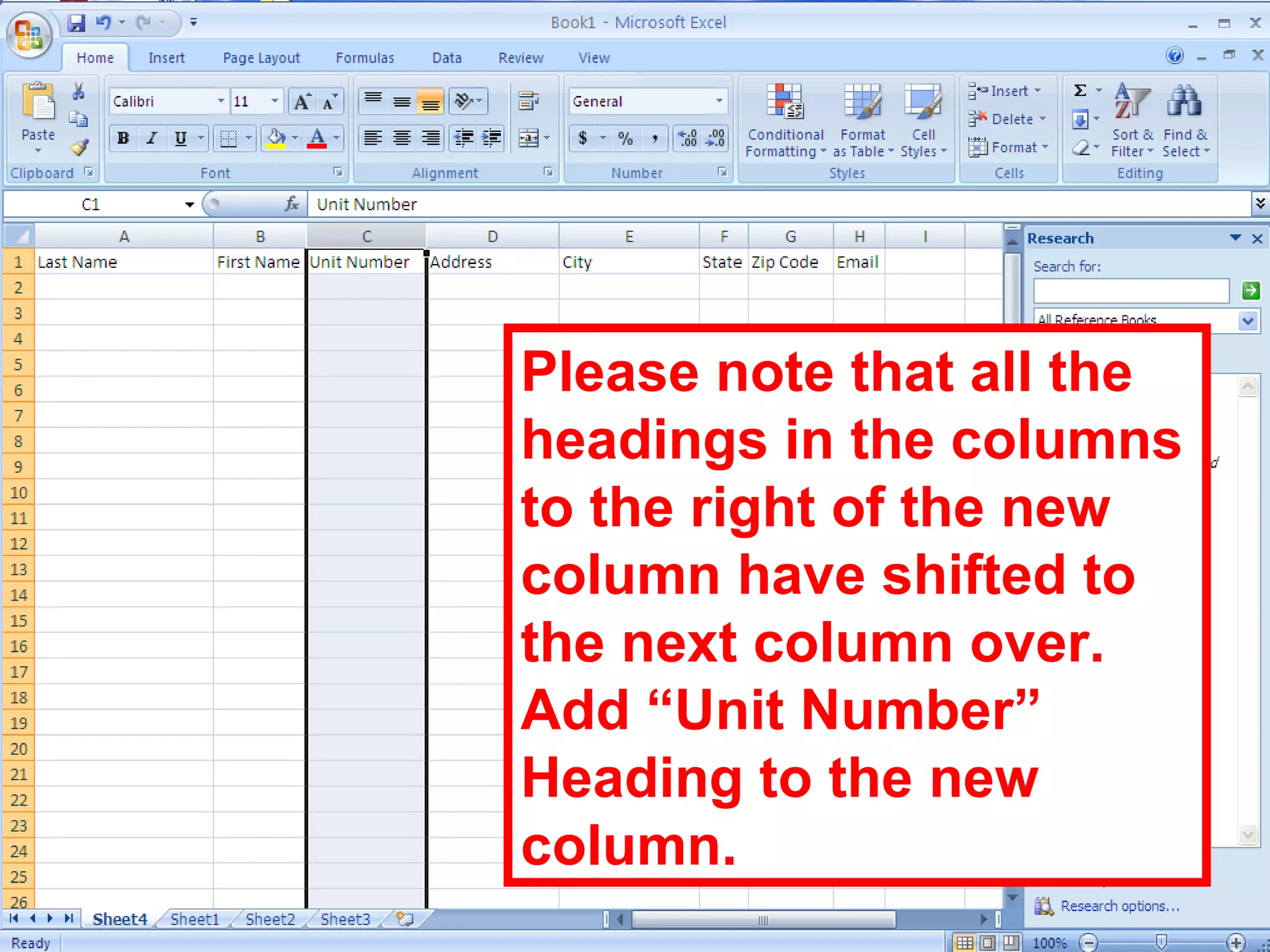Apply Comma Style

pyautogui.click(x=655, y=138)
